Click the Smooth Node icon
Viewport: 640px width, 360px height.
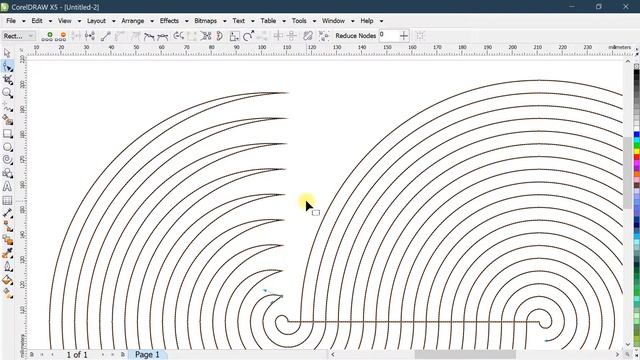[x=149, y=36]
